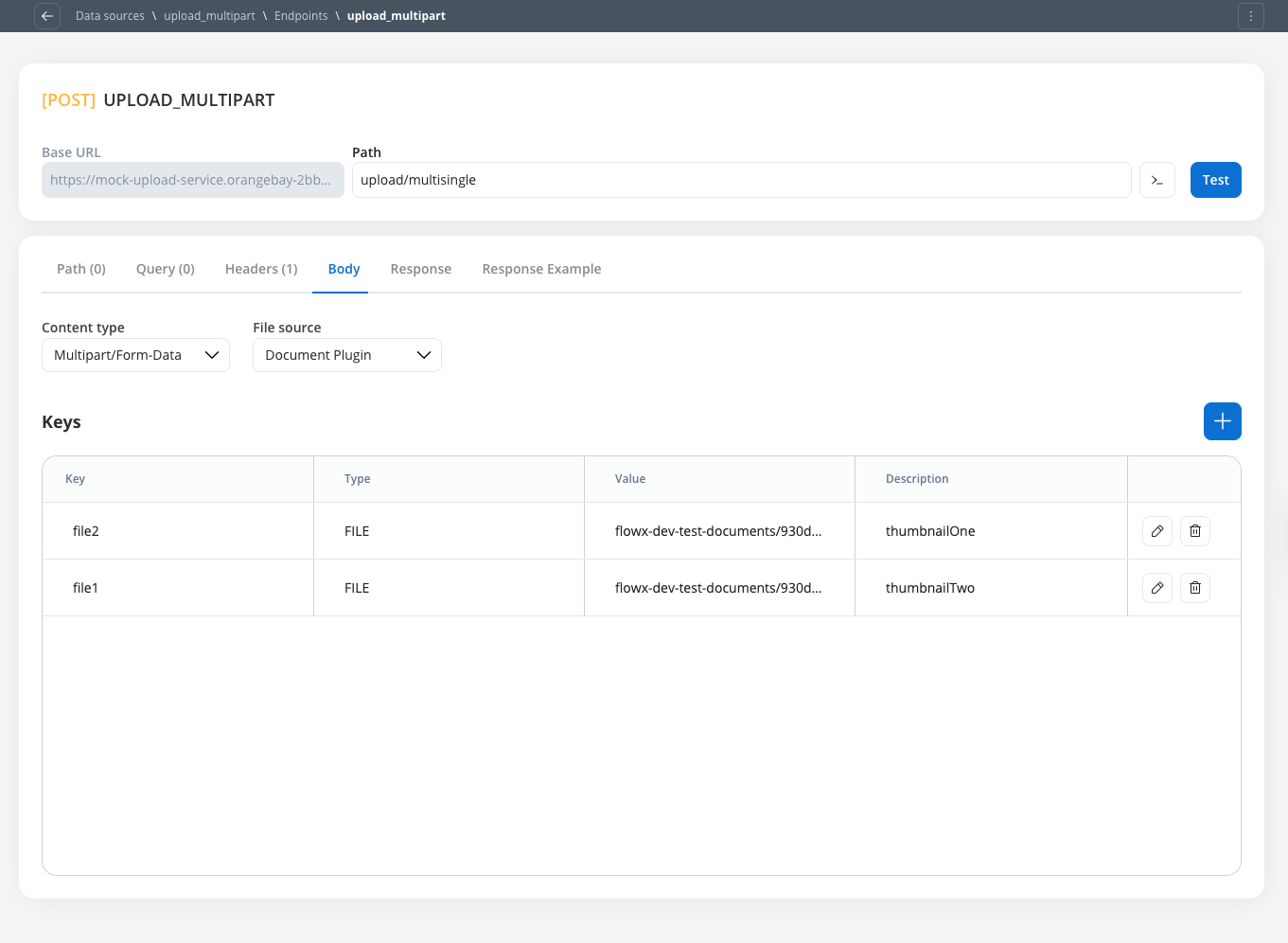
Task: Expand the File source dropdown
Action: 346,355
